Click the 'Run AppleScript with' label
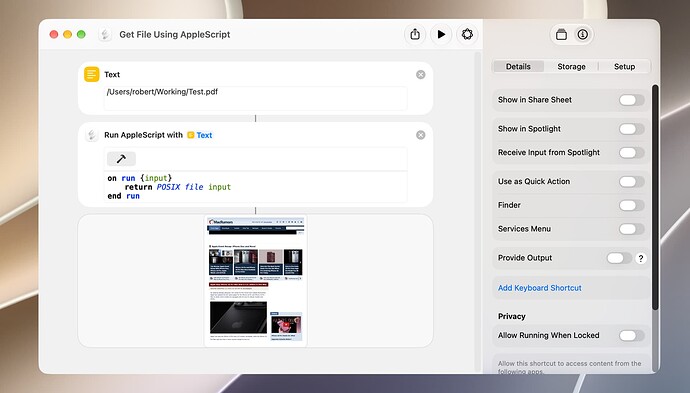This screenshot has height=393, width=690. (143, 135)
